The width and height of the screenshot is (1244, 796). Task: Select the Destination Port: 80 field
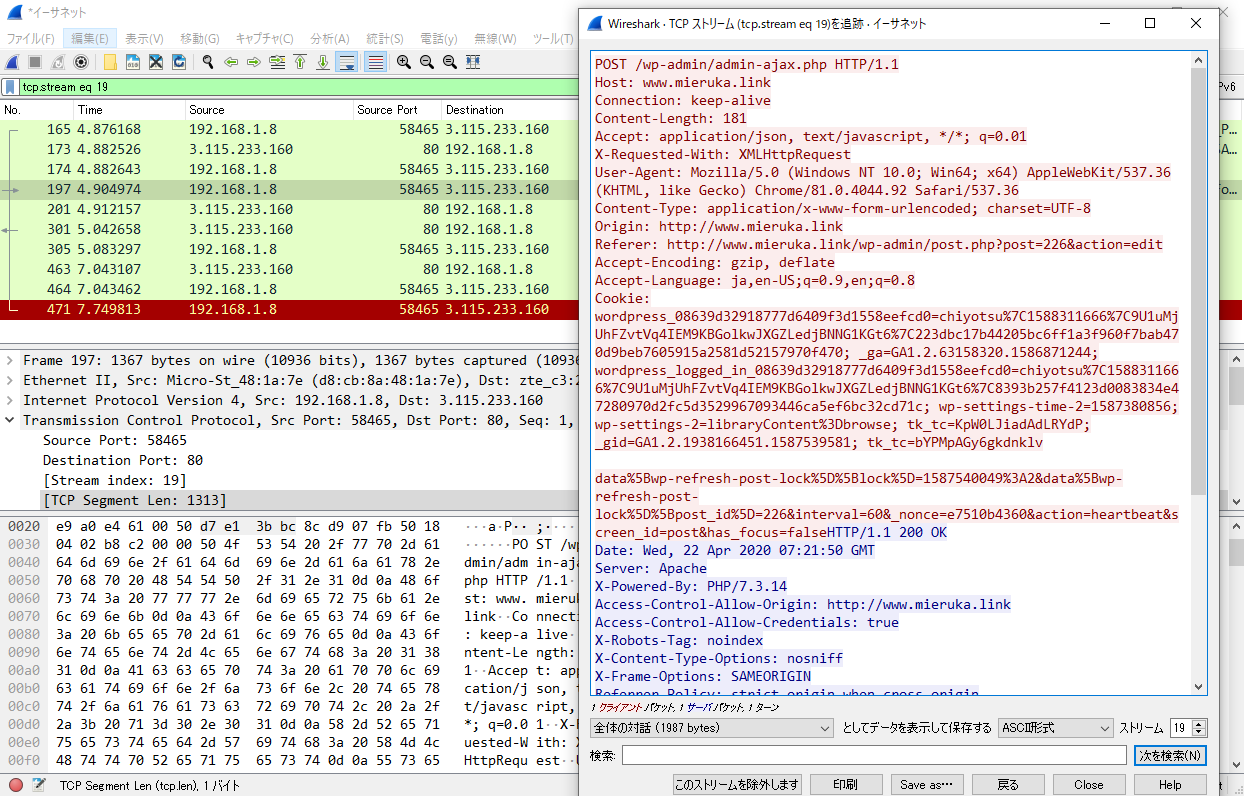point(123,460)
